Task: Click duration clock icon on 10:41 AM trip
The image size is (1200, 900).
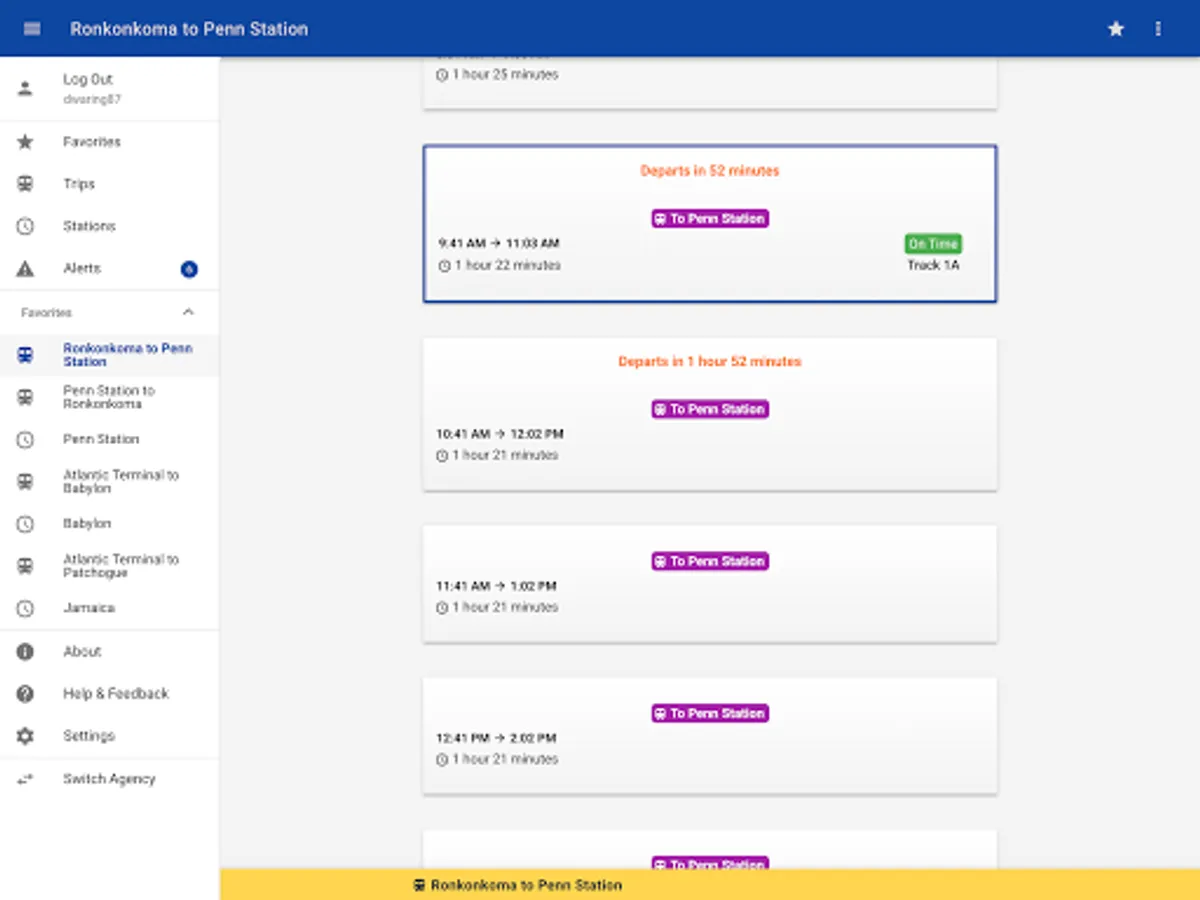Action: (x=443, y=456)
